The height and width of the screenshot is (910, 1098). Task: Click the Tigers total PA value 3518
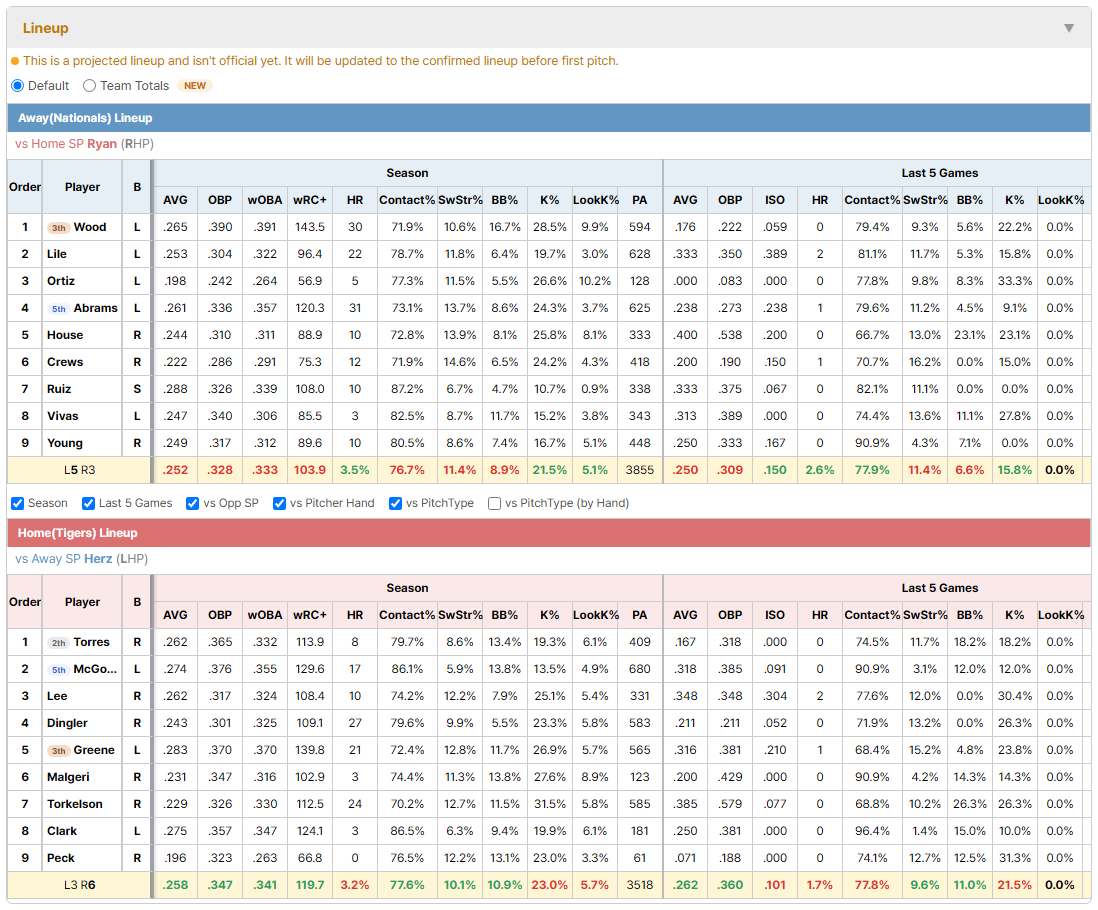[639, 886]
